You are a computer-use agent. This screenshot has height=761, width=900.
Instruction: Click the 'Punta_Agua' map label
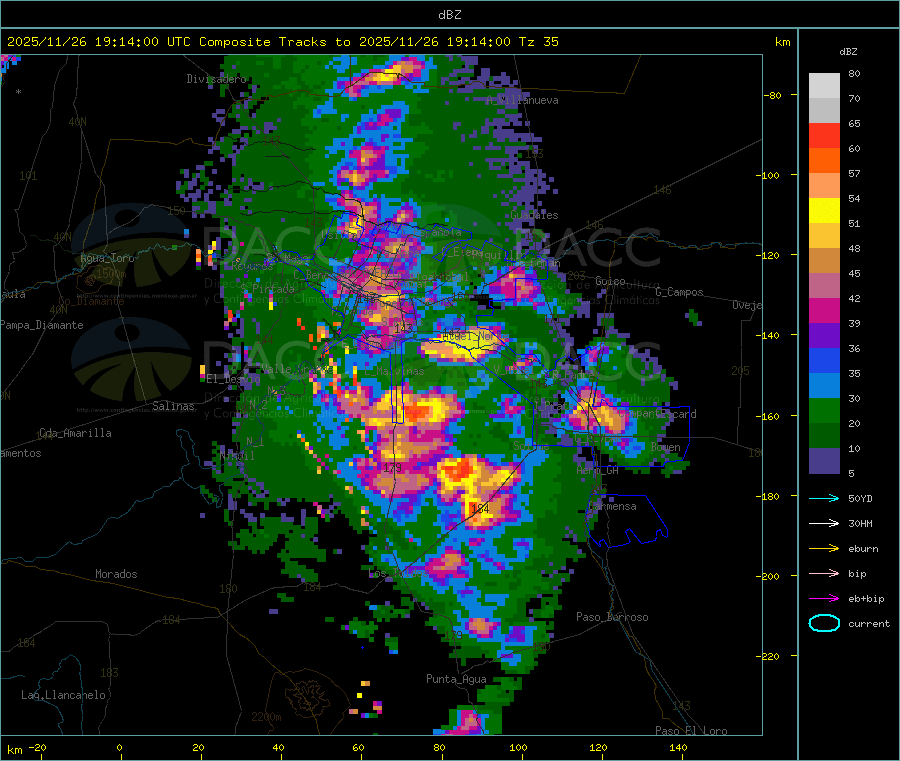456,679
